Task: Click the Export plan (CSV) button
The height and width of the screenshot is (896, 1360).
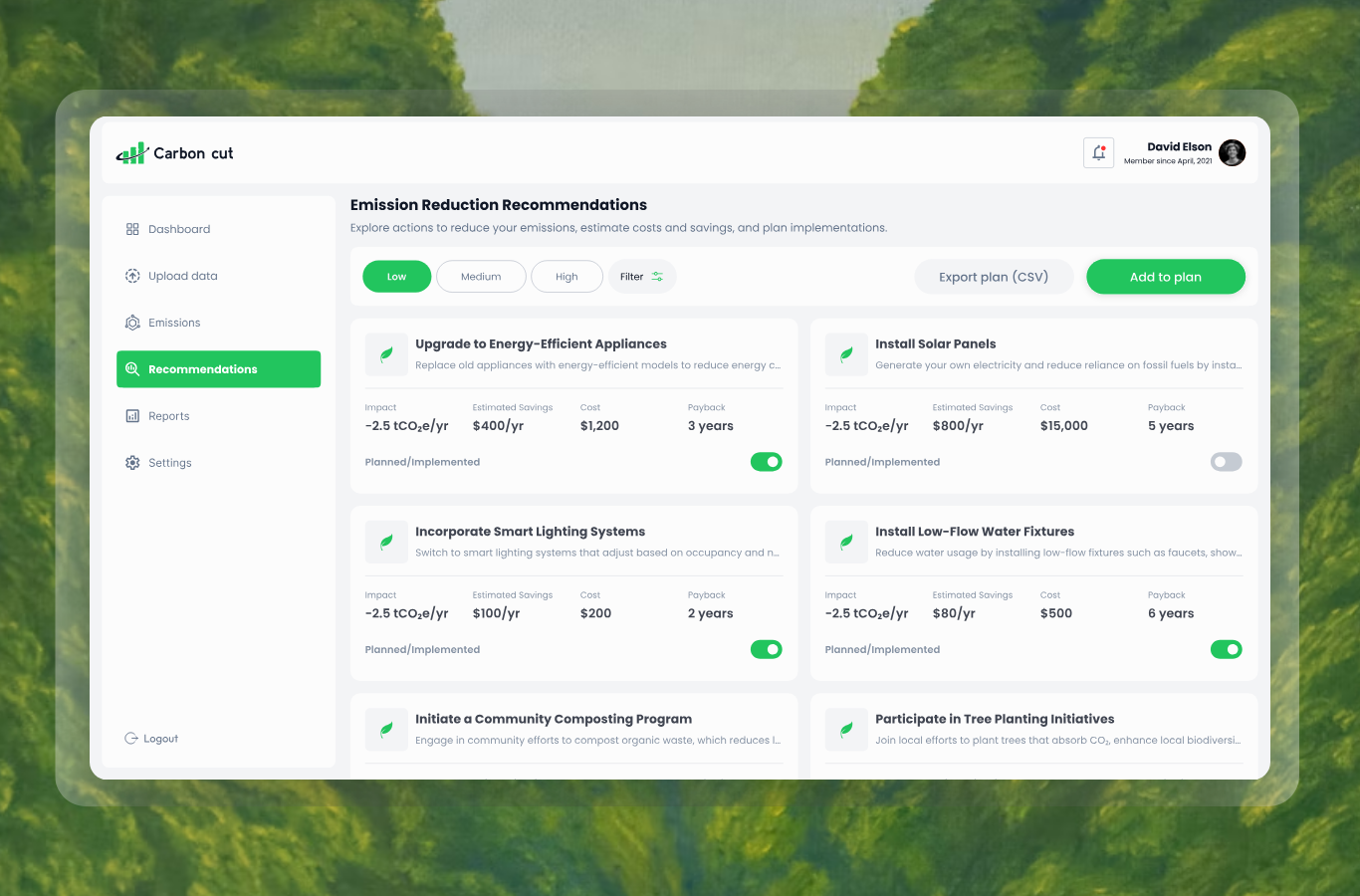Action: 994,277
